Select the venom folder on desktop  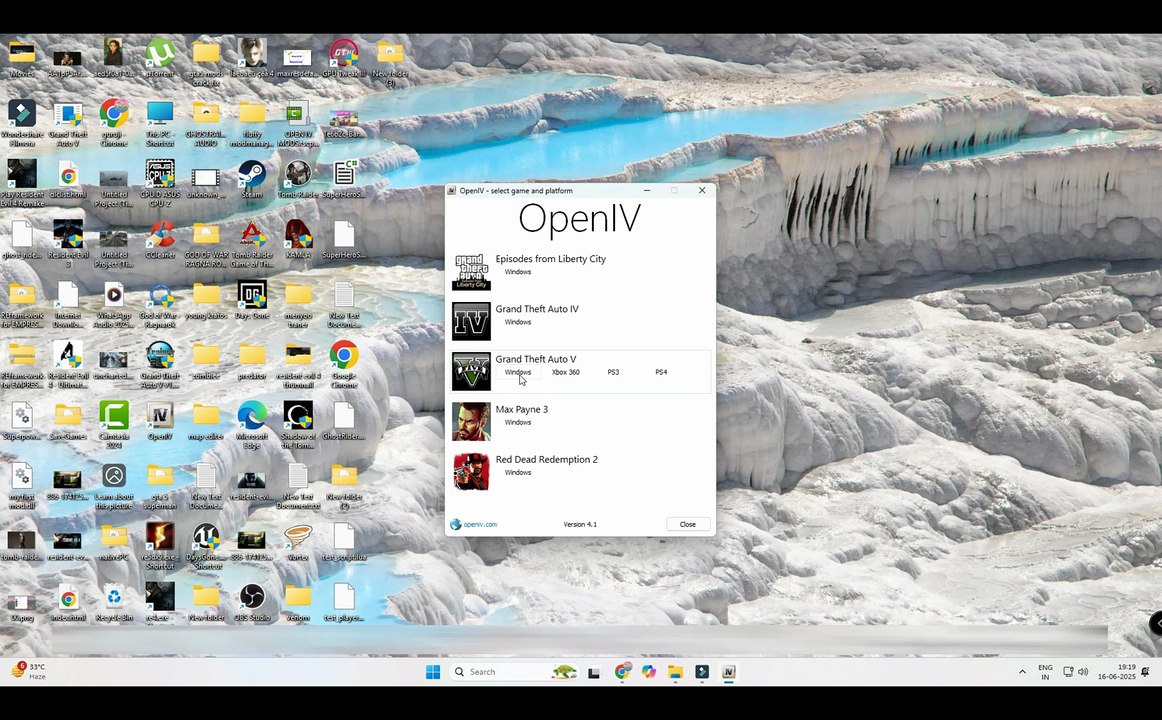pyautogui.click(x=298, y=602)
